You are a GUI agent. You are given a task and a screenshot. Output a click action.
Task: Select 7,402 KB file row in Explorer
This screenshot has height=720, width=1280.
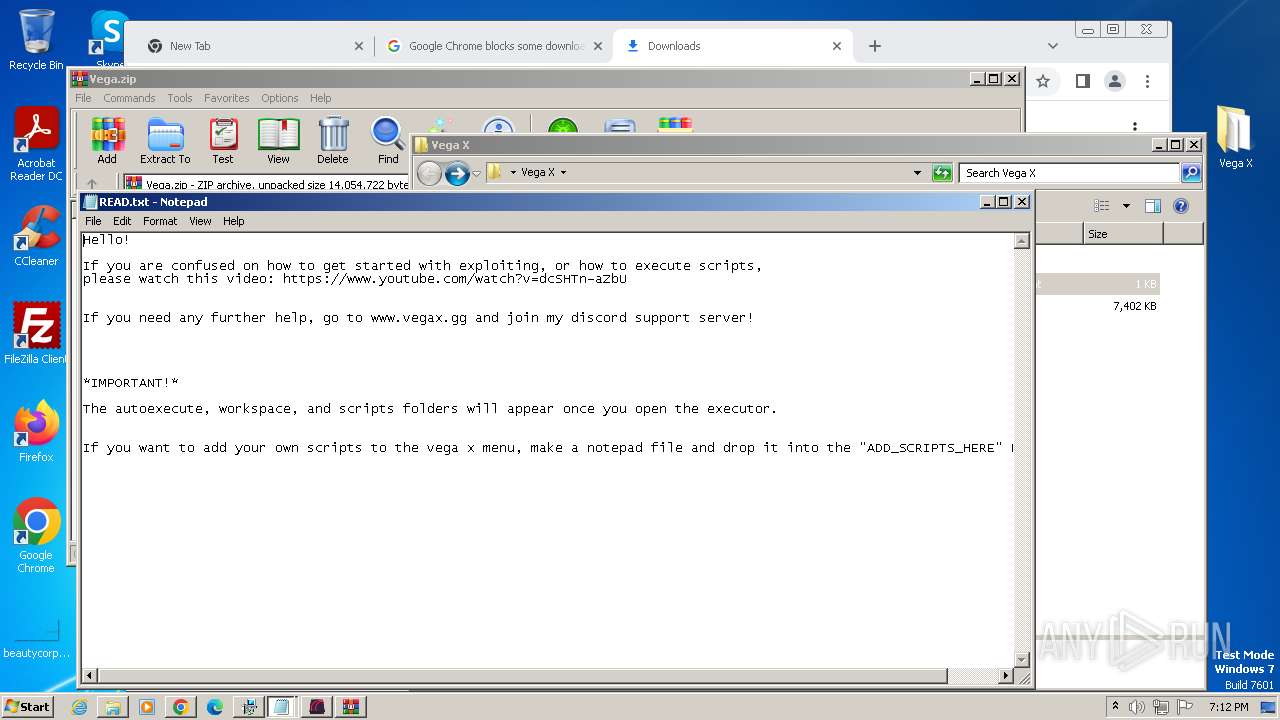pyautogui.click(x=1098, y=306)
